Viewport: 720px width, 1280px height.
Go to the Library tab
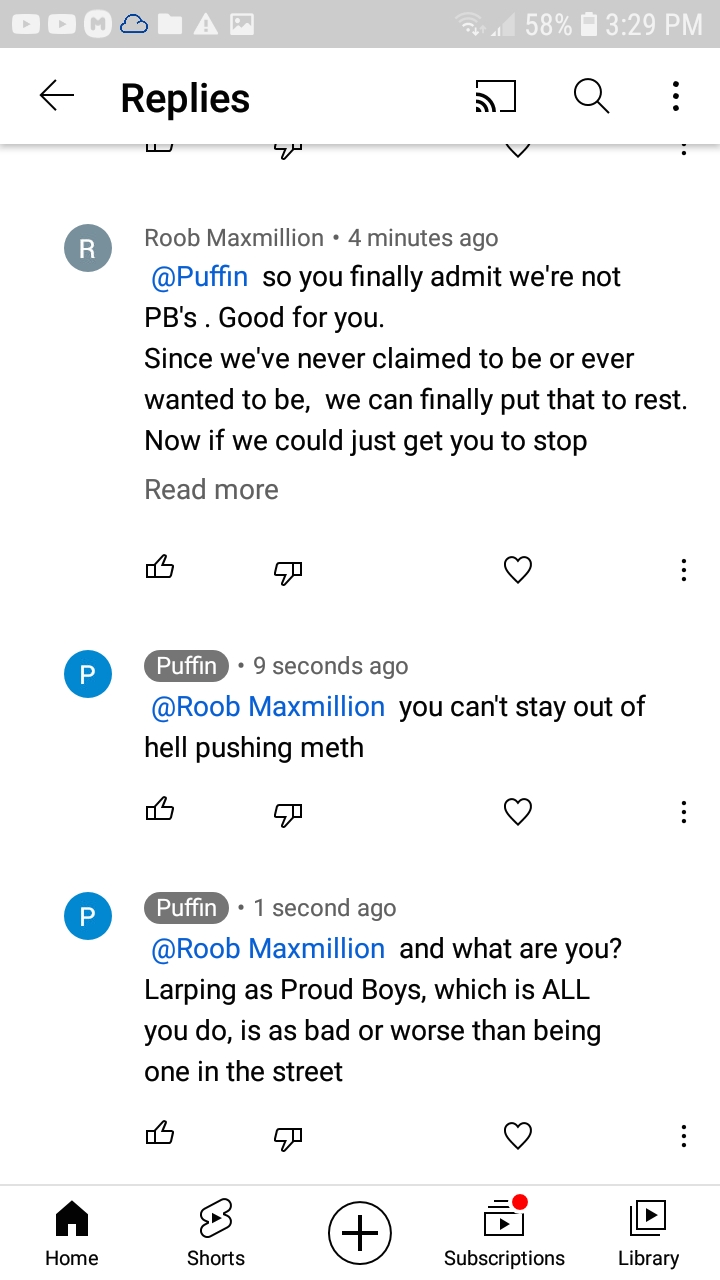pos(648,1234)
